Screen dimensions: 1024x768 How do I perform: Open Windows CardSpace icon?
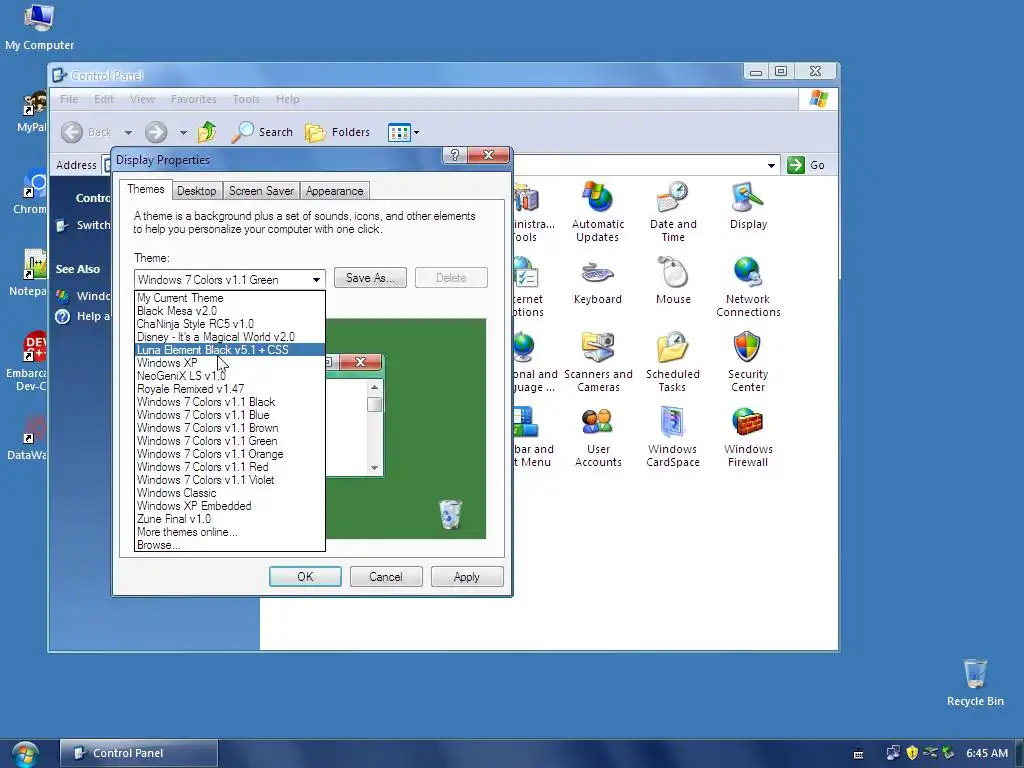(673, 438)
